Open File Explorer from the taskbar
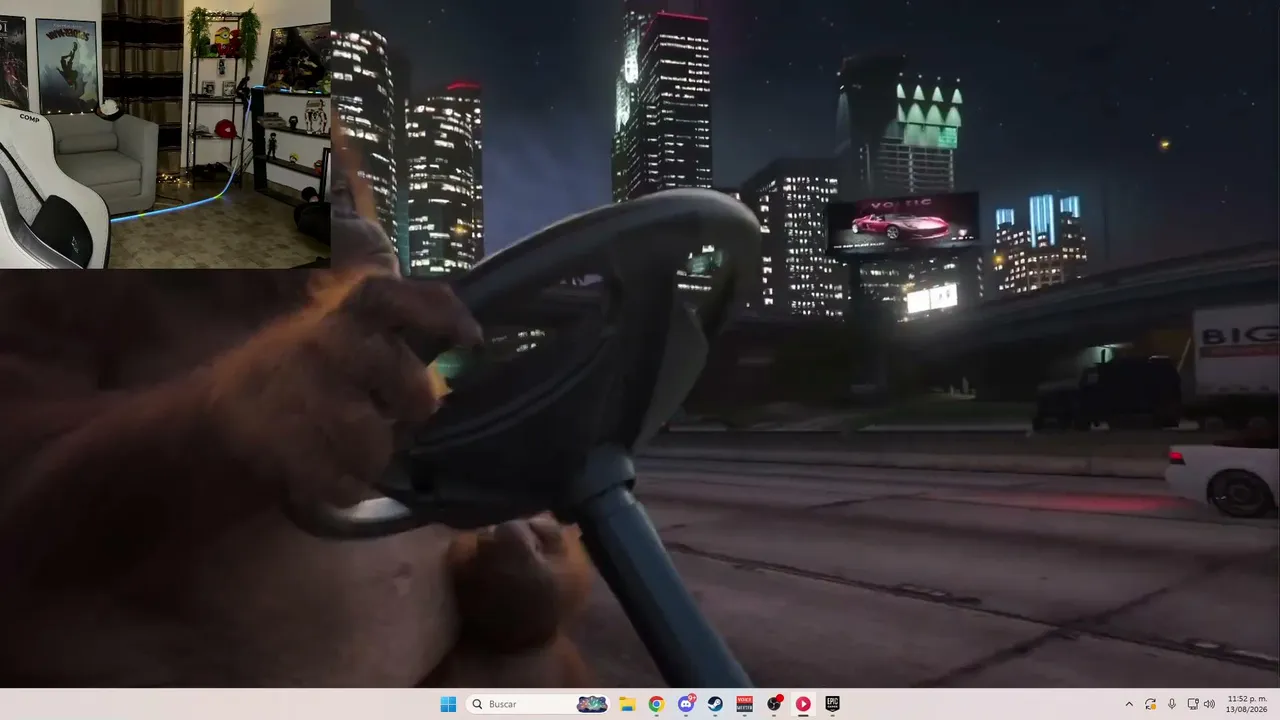The width and height of the screenshot is (1280, 720). point(627,704)
